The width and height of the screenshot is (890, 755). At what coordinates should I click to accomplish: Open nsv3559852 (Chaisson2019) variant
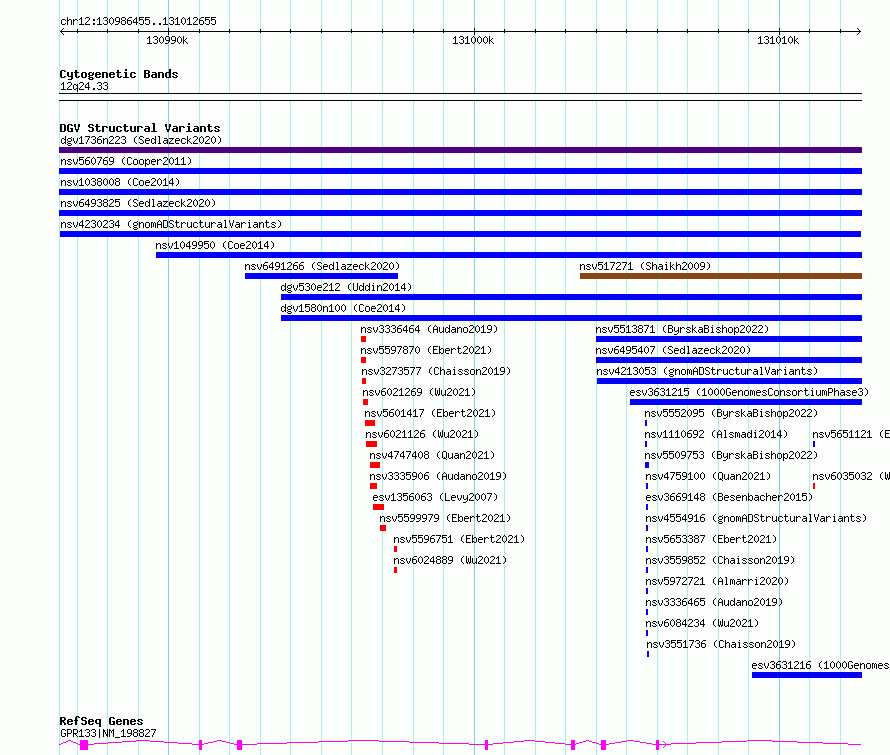click(x=720, y=560)
